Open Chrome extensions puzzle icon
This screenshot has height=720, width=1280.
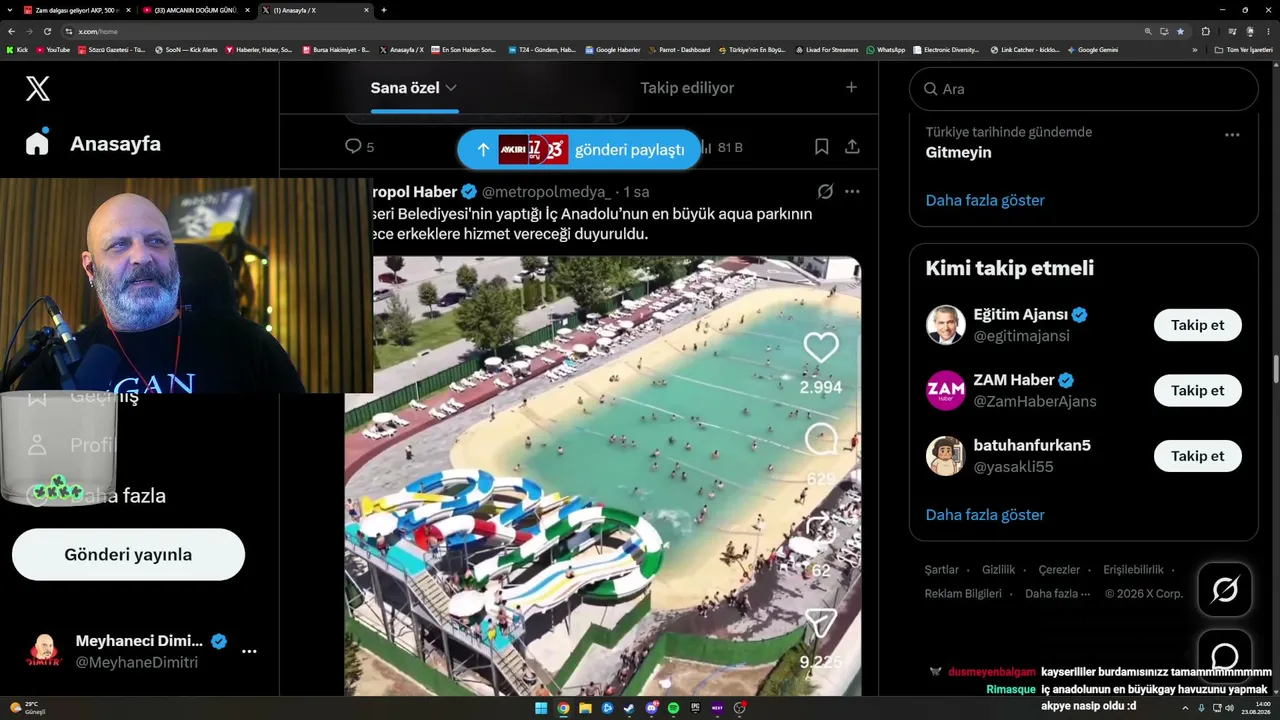[x=1205, y=31]
